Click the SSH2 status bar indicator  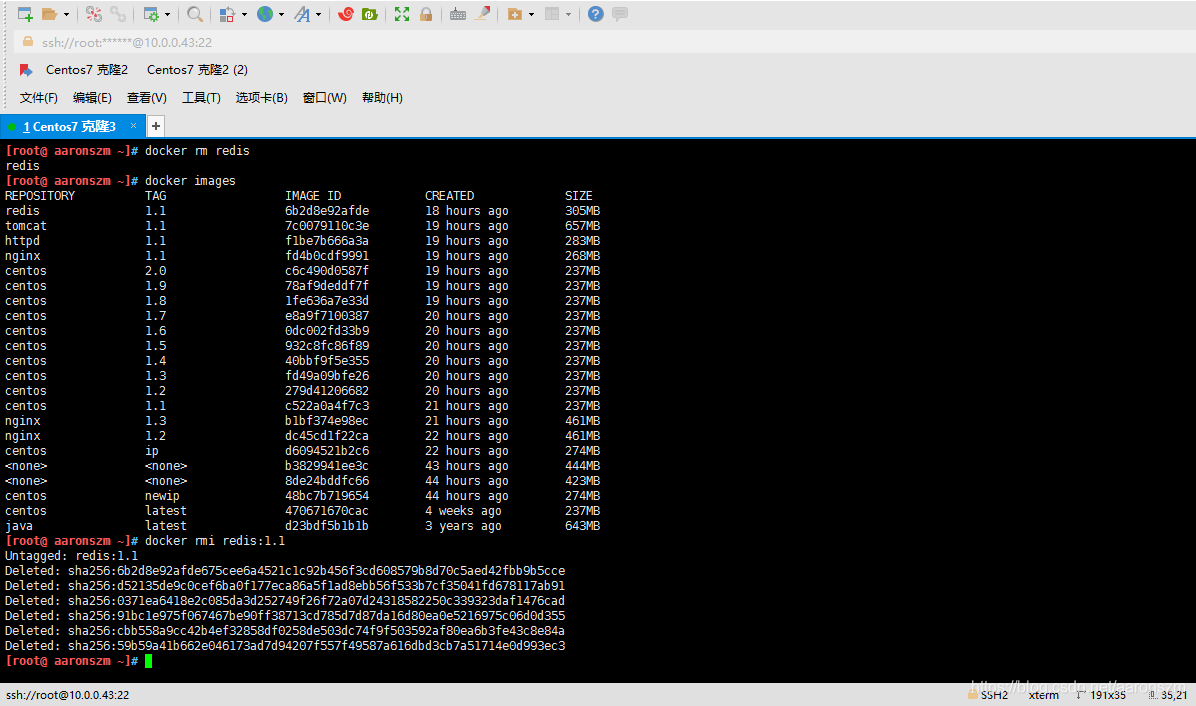pos(989,695)
